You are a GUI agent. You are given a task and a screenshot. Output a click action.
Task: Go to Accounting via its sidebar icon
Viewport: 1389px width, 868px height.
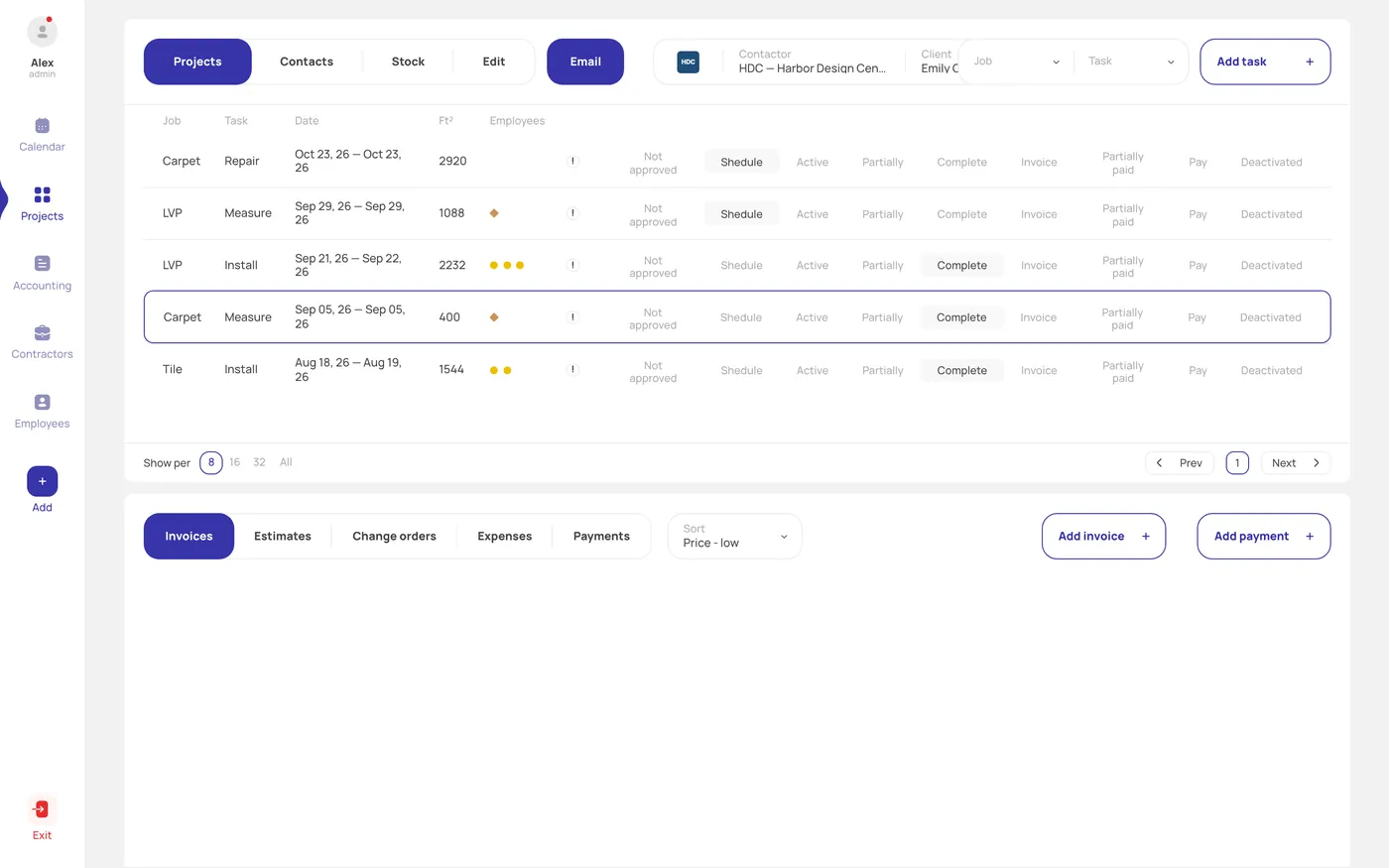[42, 264]
